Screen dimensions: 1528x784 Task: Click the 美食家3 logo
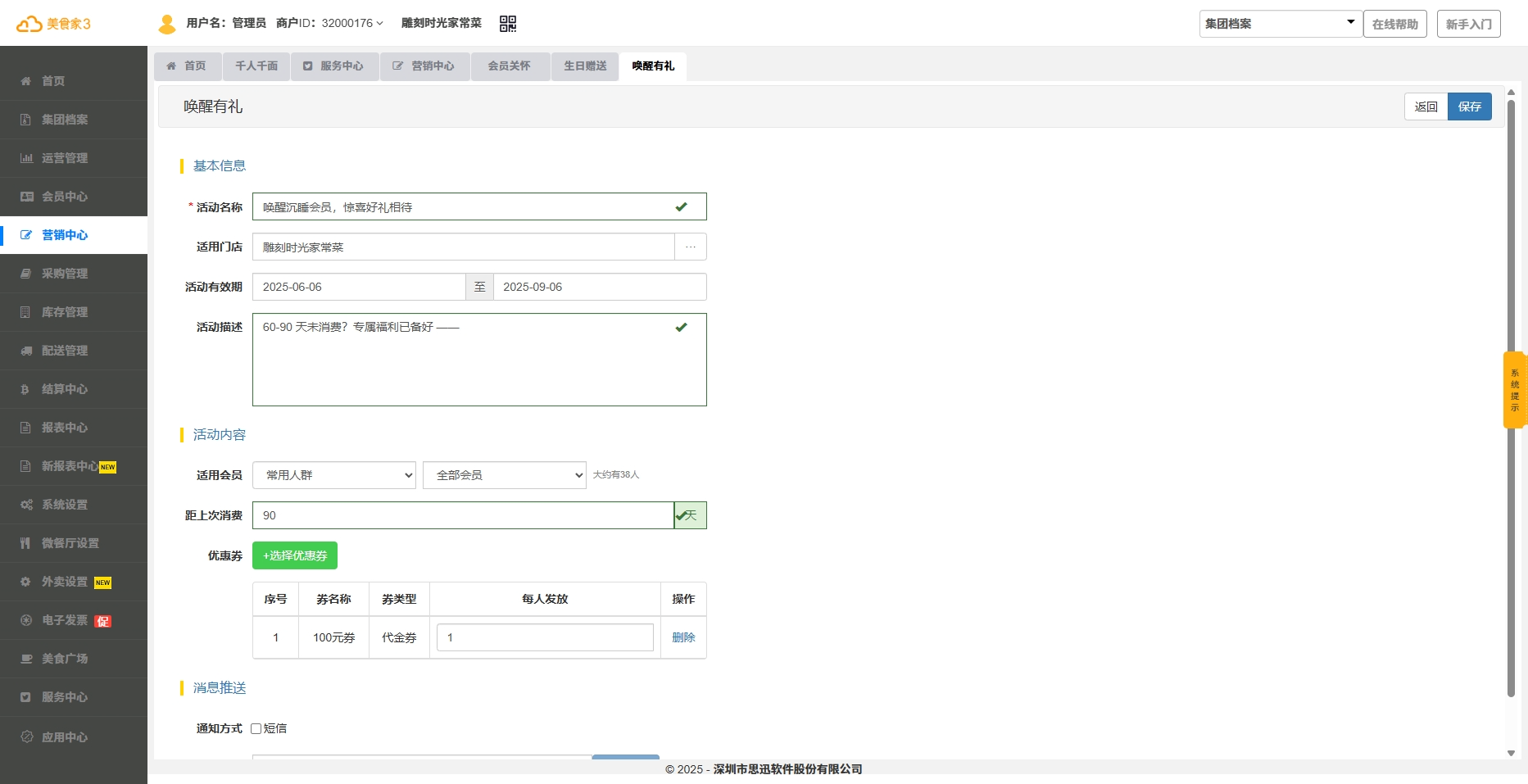click(x=54, y=24)
